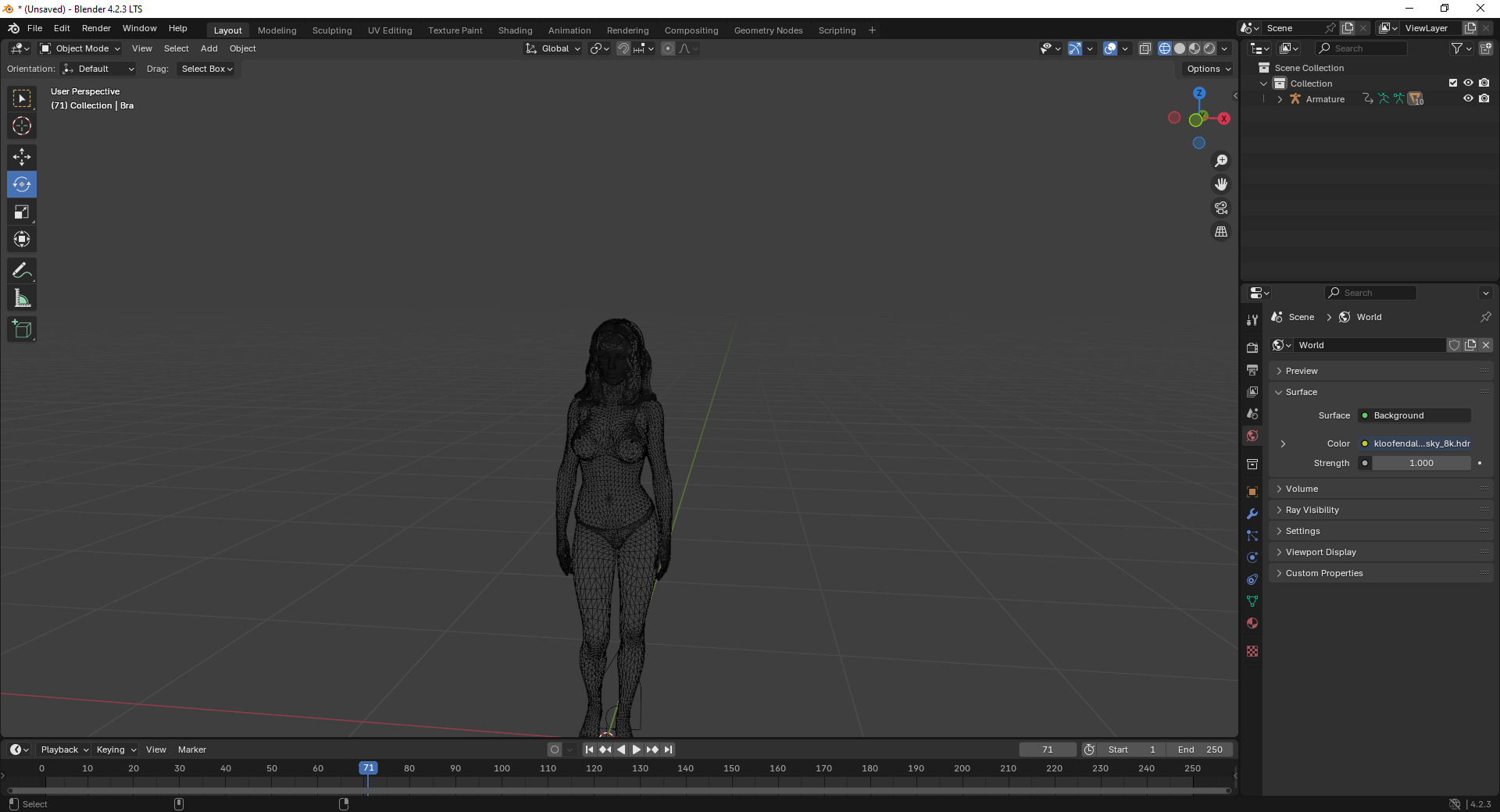Open the Output properties tab

1252,369
